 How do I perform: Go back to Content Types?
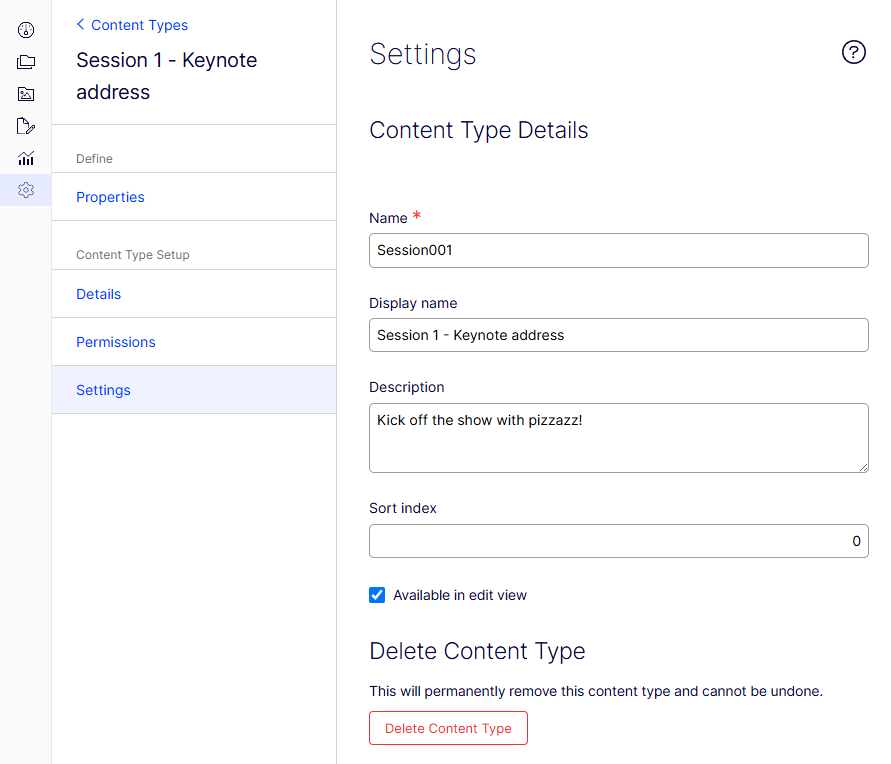point(139,25)
